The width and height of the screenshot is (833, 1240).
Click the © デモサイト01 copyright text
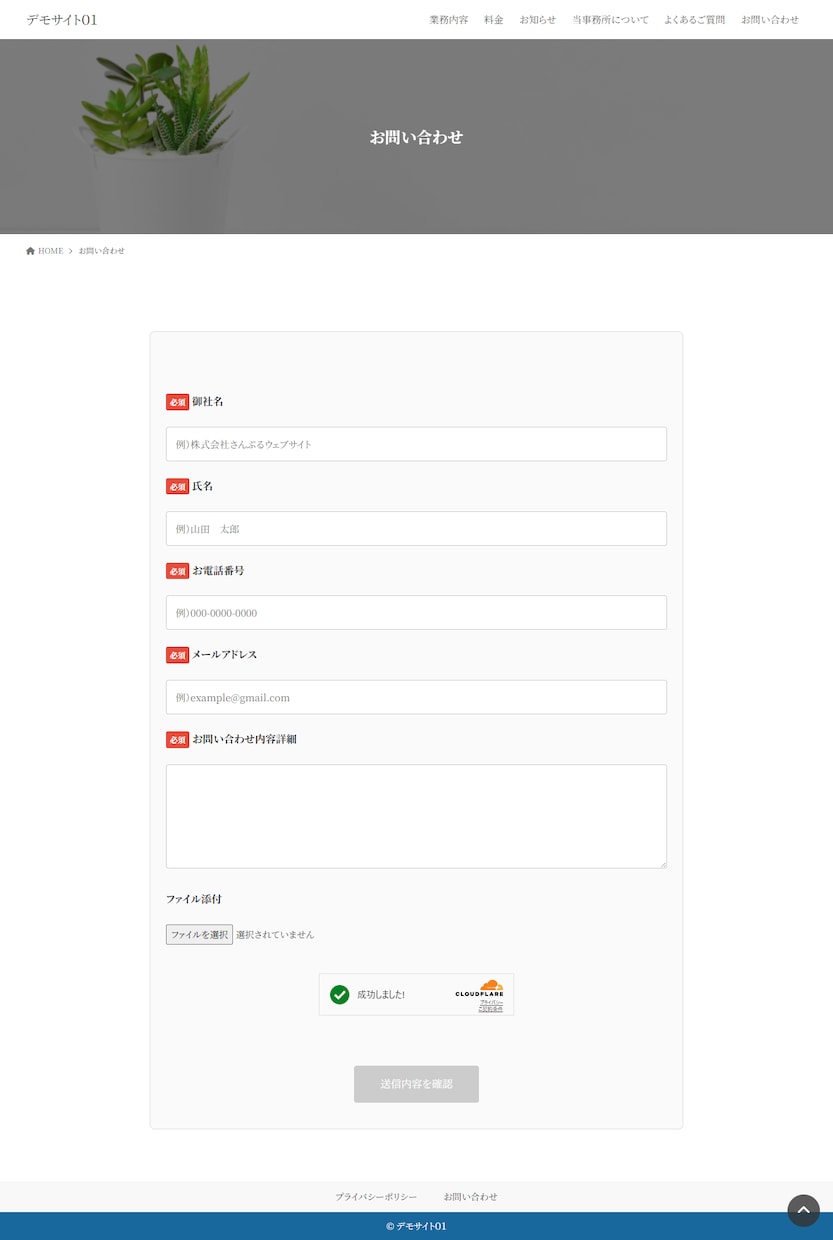pos(416,1226)
